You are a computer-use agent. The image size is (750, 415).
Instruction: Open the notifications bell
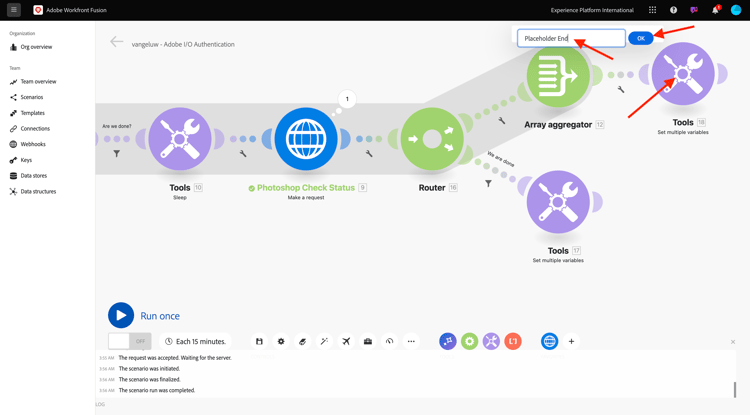click(715, 10)
